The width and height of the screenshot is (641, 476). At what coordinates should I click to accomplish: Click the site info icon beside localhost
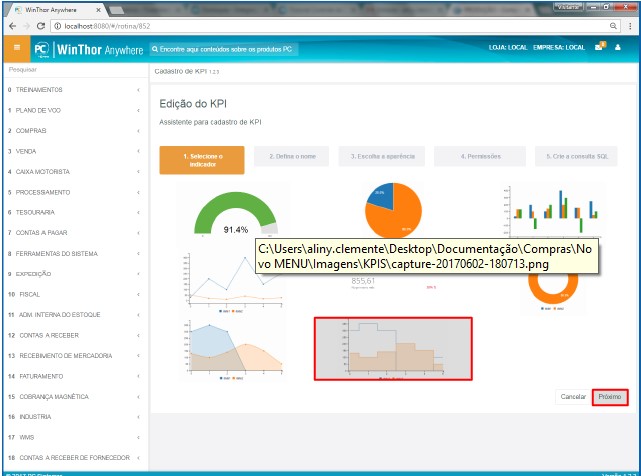pos(58,26)
